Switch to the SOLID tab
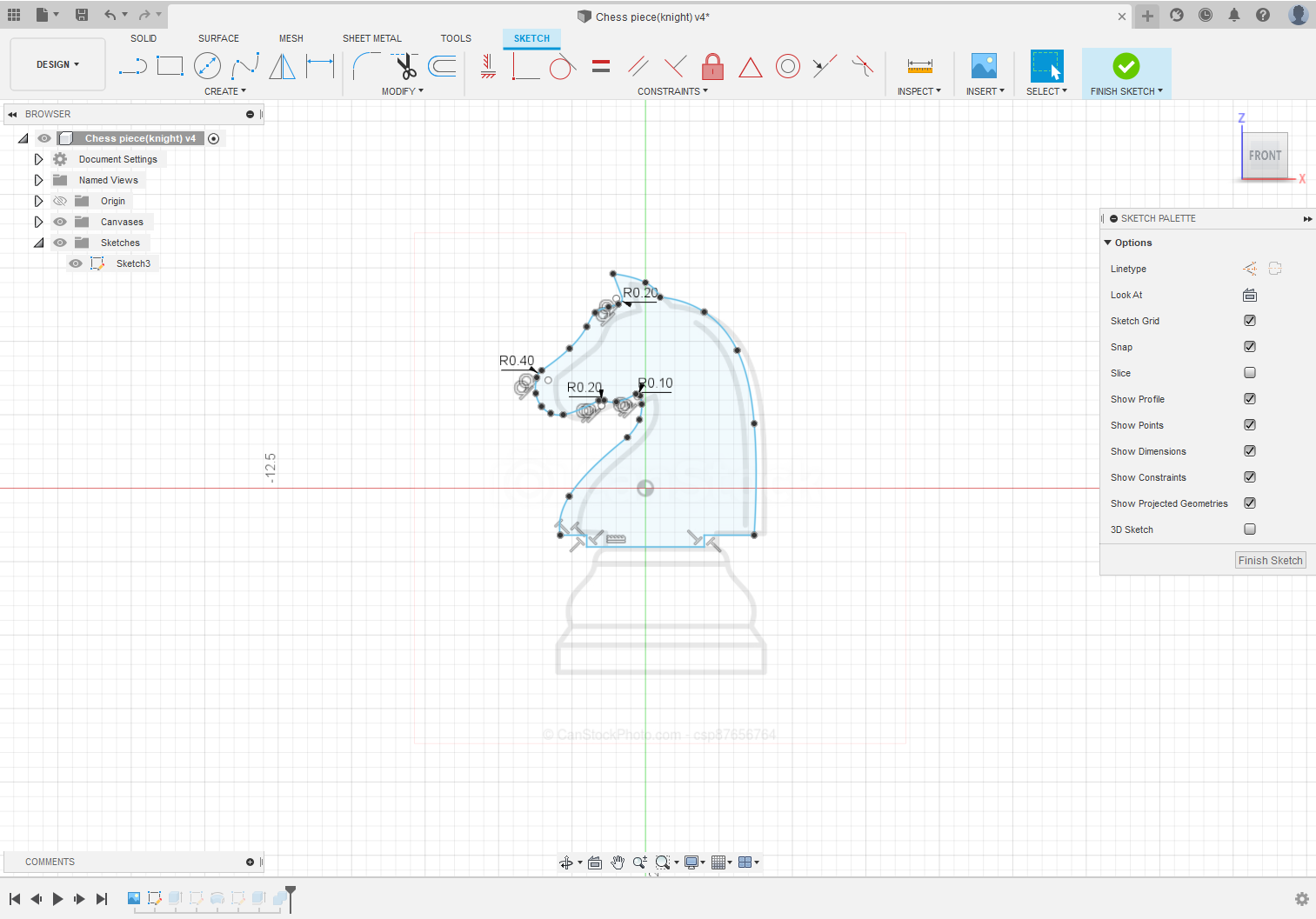This screenshot has width=1316, height=919. (144, 38)
